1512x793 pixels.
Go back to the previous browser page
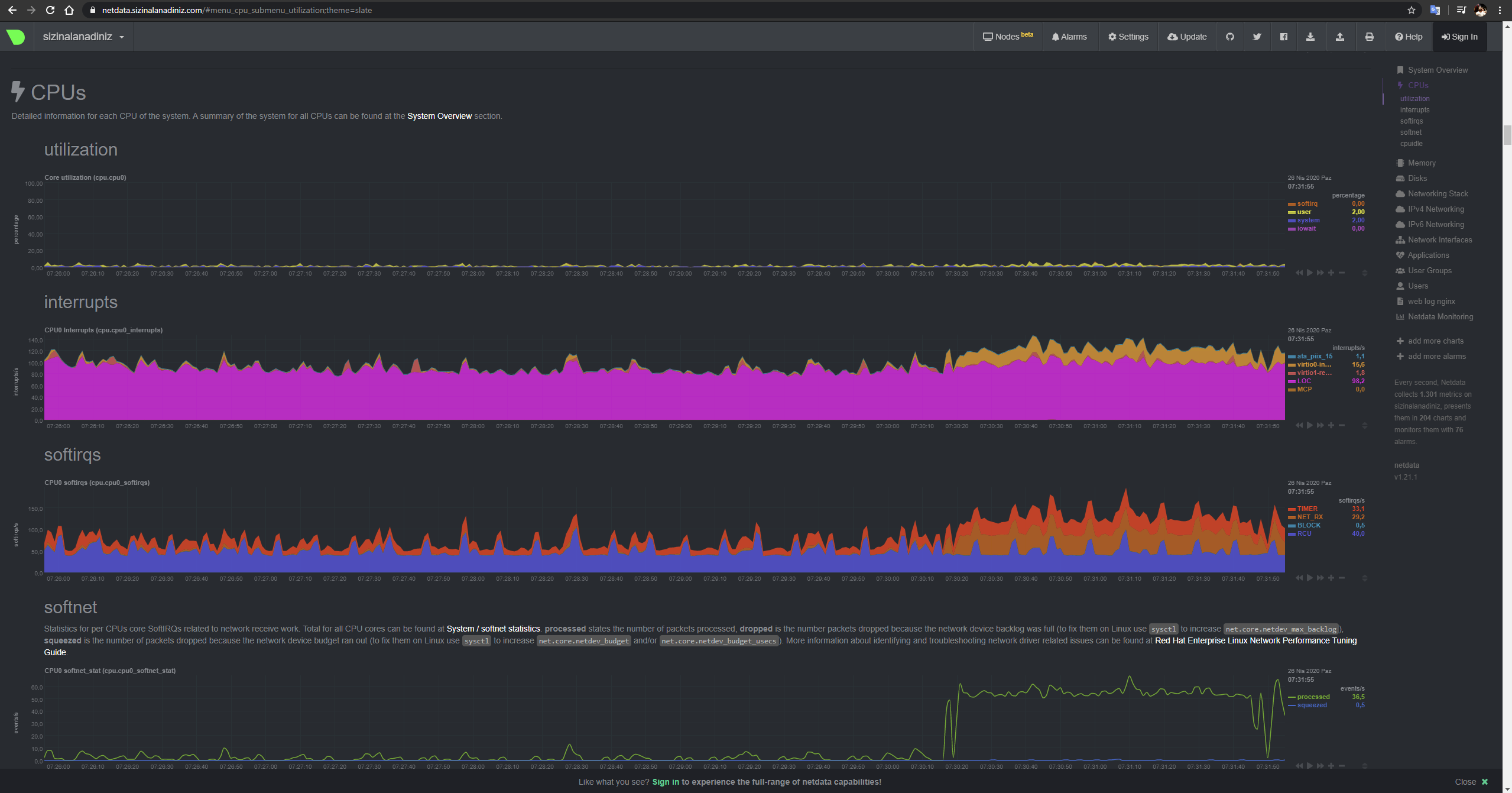pos(12,10)
